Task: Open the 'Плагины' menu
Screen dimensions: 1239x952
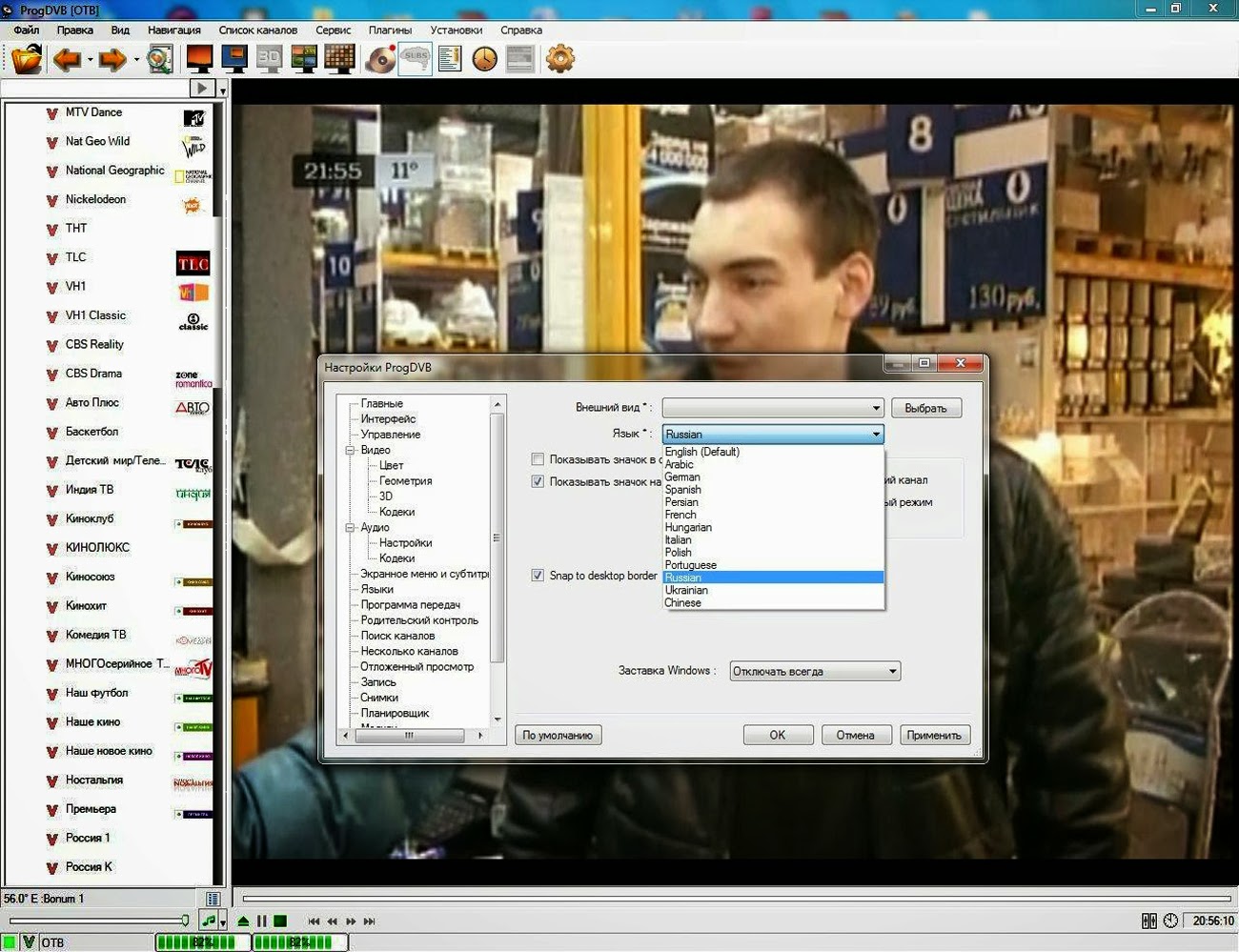Action: (x=391, y=30)
